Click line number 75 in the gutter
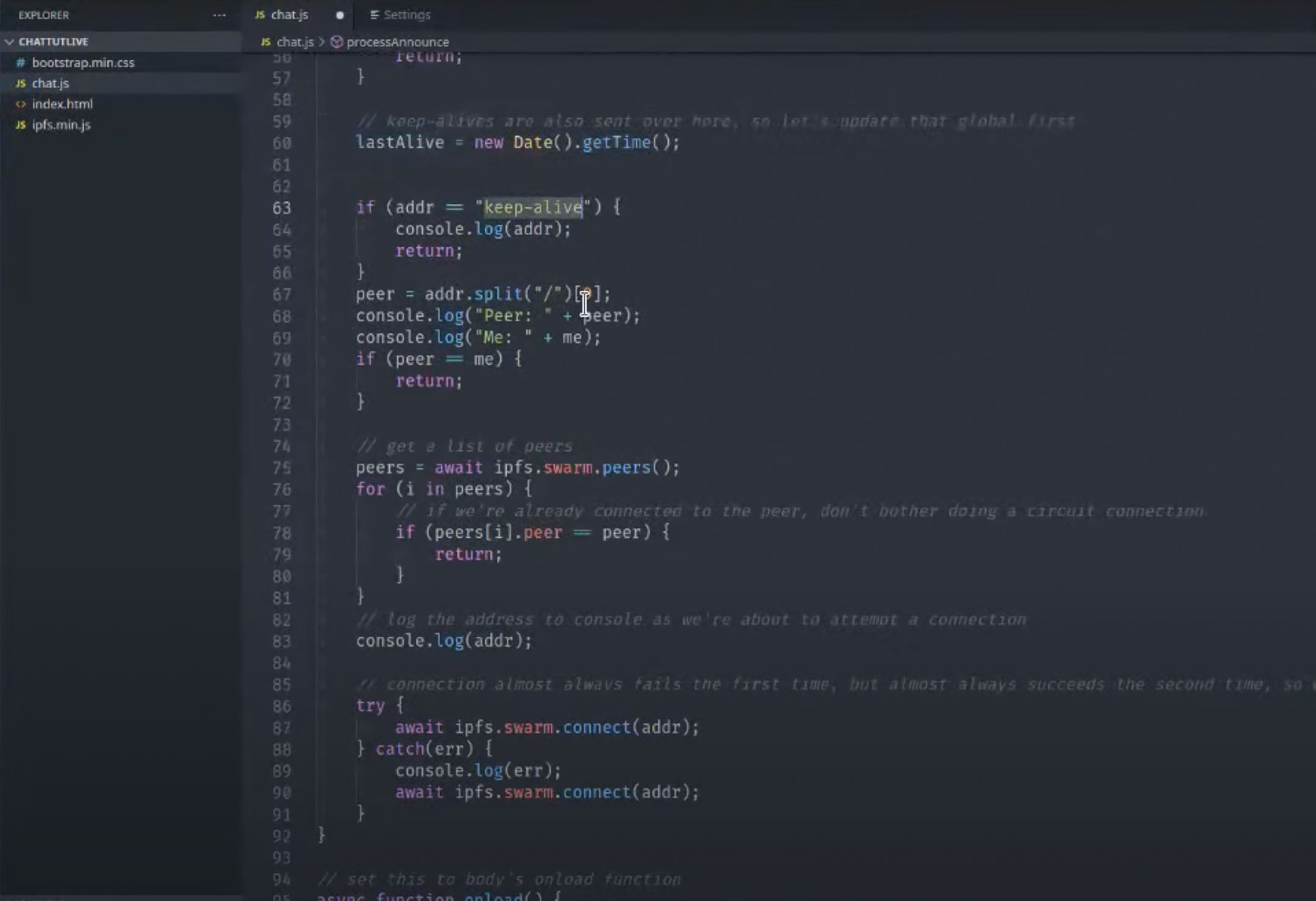The image size is (1316, 901). (x=281, y=468)
